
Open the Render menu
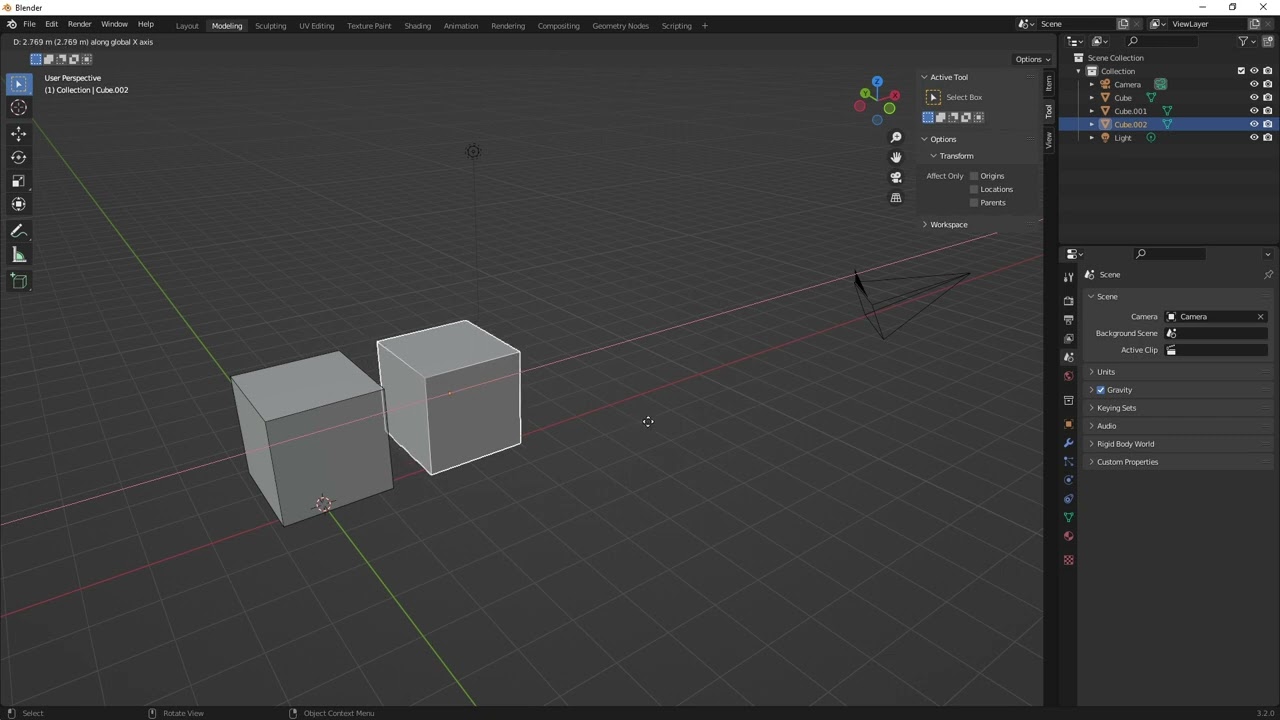(79, 24)
